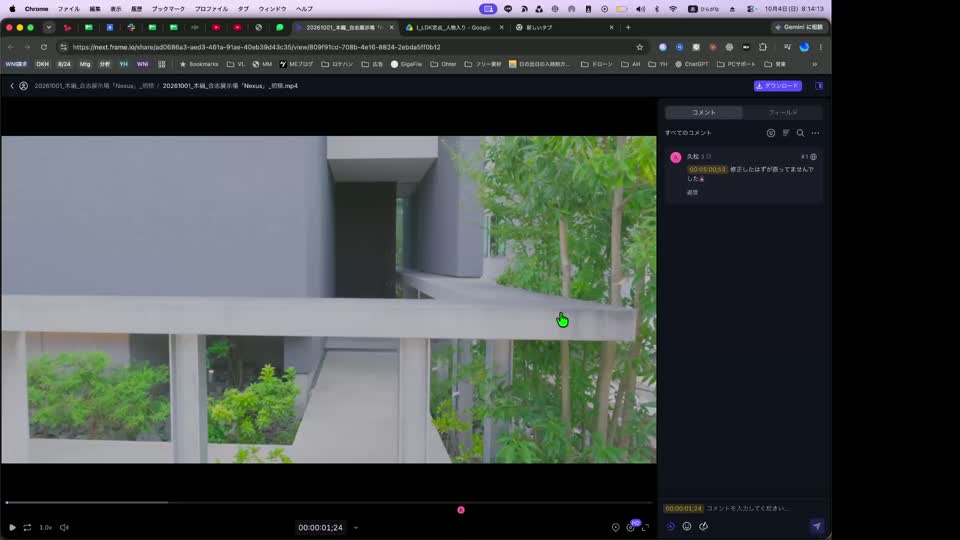The width and height of the screenshot is (960, 540).
Task: Open the ファイル menu in the menu bar
Action: 69,9
